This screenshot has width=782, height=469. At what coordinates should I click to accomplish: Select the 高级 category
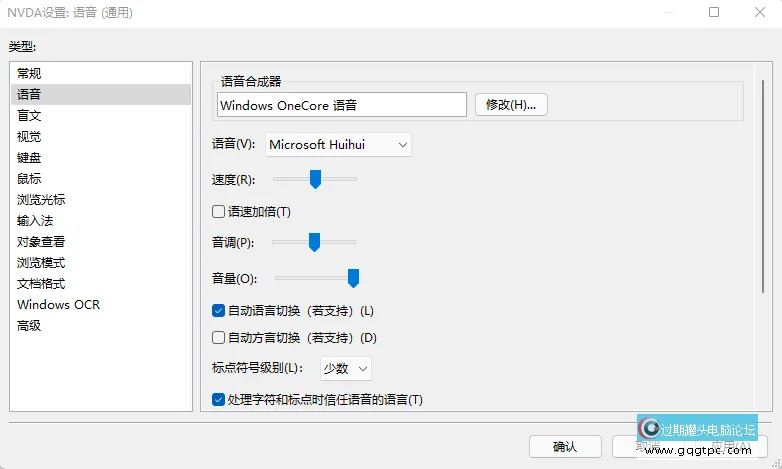coord(101,325)
